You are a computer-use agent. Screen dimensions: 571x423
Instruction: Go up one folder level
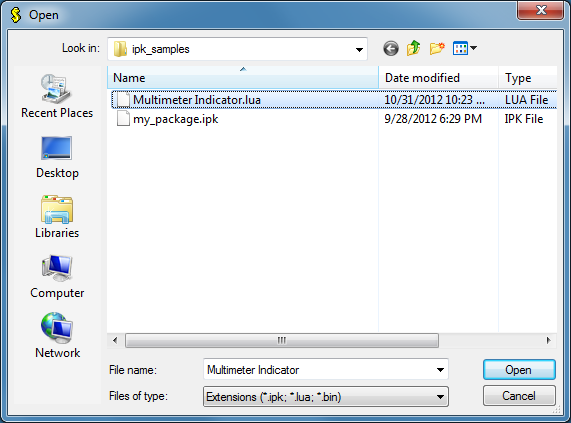click(413, 48)
